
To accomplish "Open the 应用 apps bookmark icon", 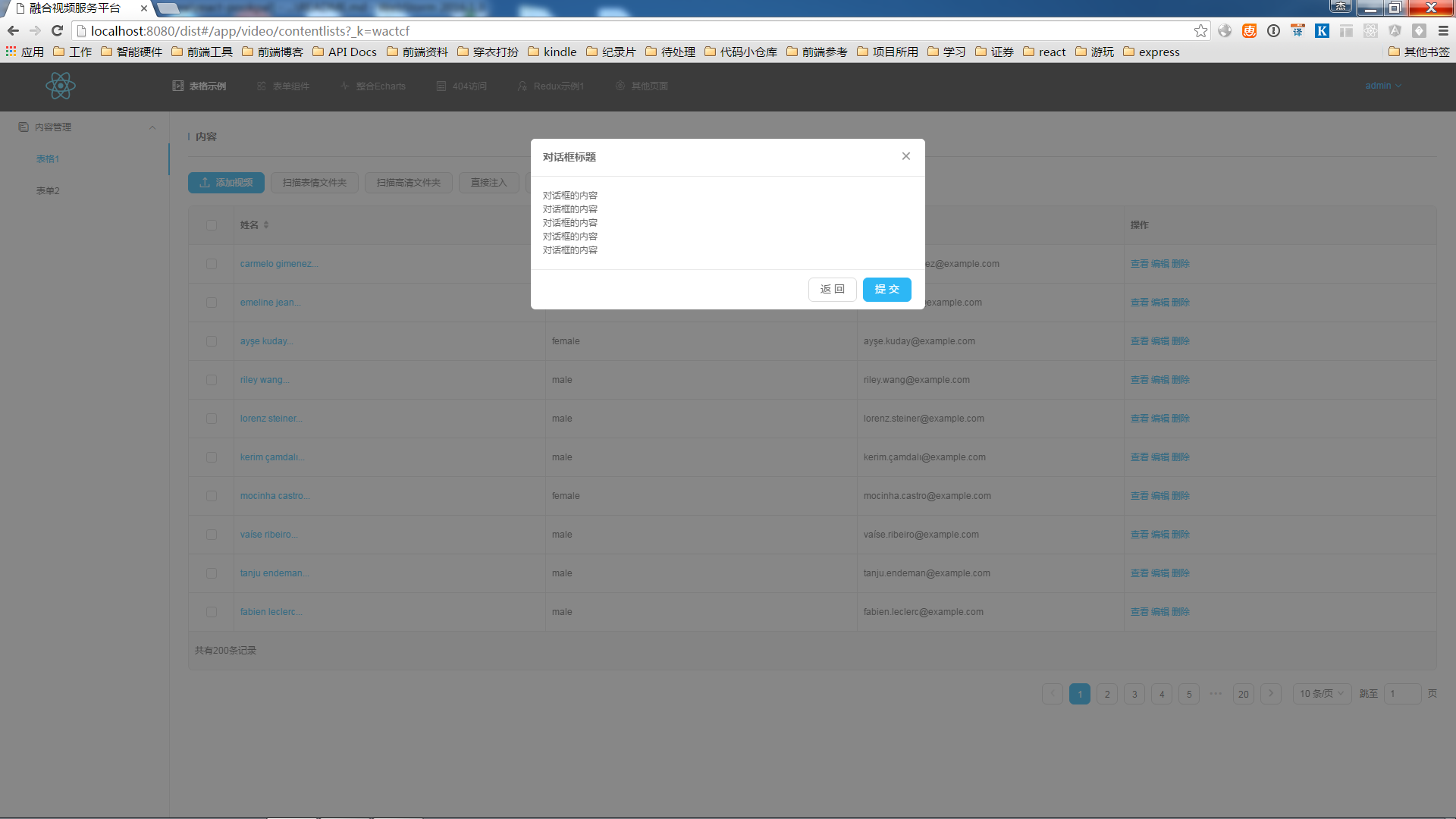I will [25, 52].
